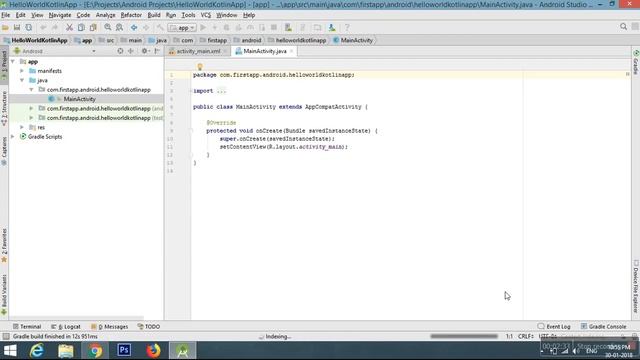This screenshot has height=360, width=640.
Task: Open the Logcat tool window
Action: [x=66, y=327]
